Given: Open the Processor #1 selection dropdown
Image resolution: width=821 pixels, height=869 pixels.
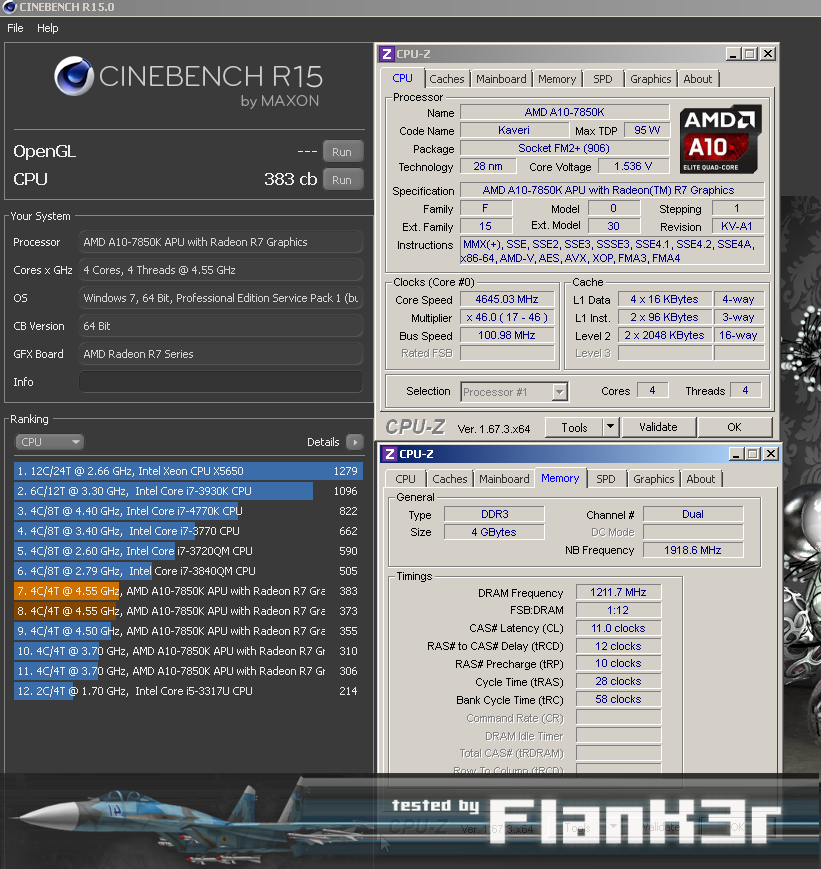Looking at the screenshot, I should (513, 392).
